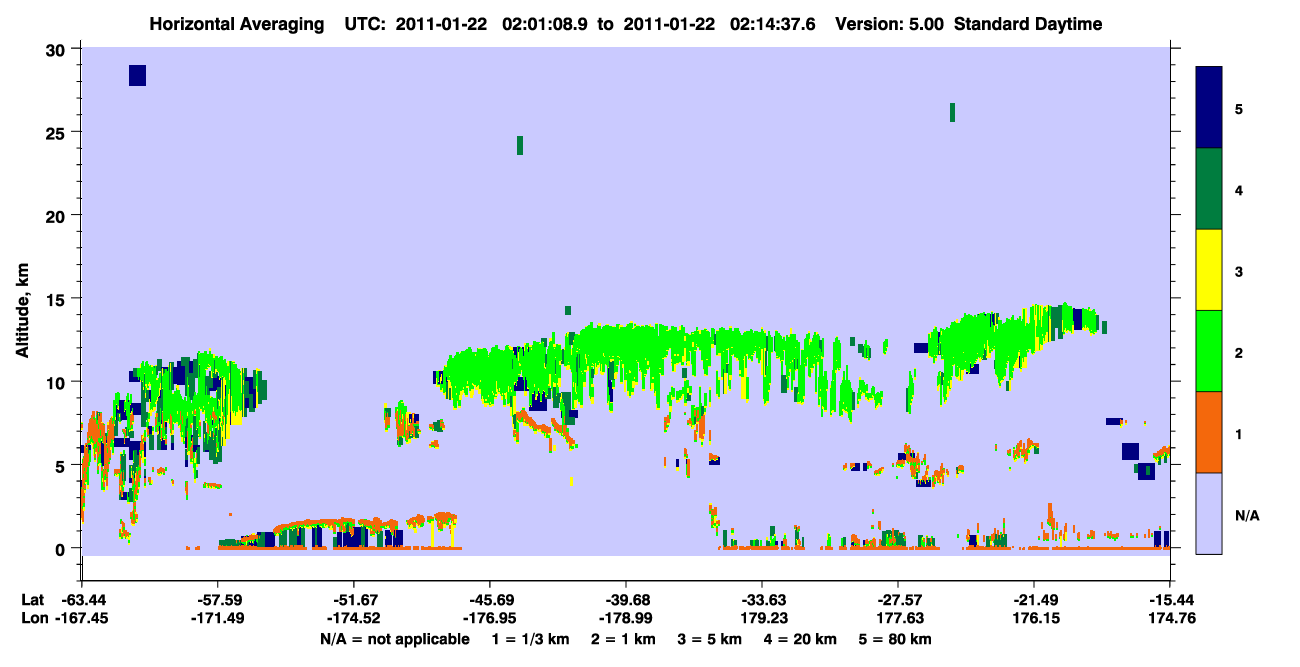This screenshot has height=667, width=1300.
Task: Click the 'Lat' row label
Action: pyautogui.click(x=32, y=600)
